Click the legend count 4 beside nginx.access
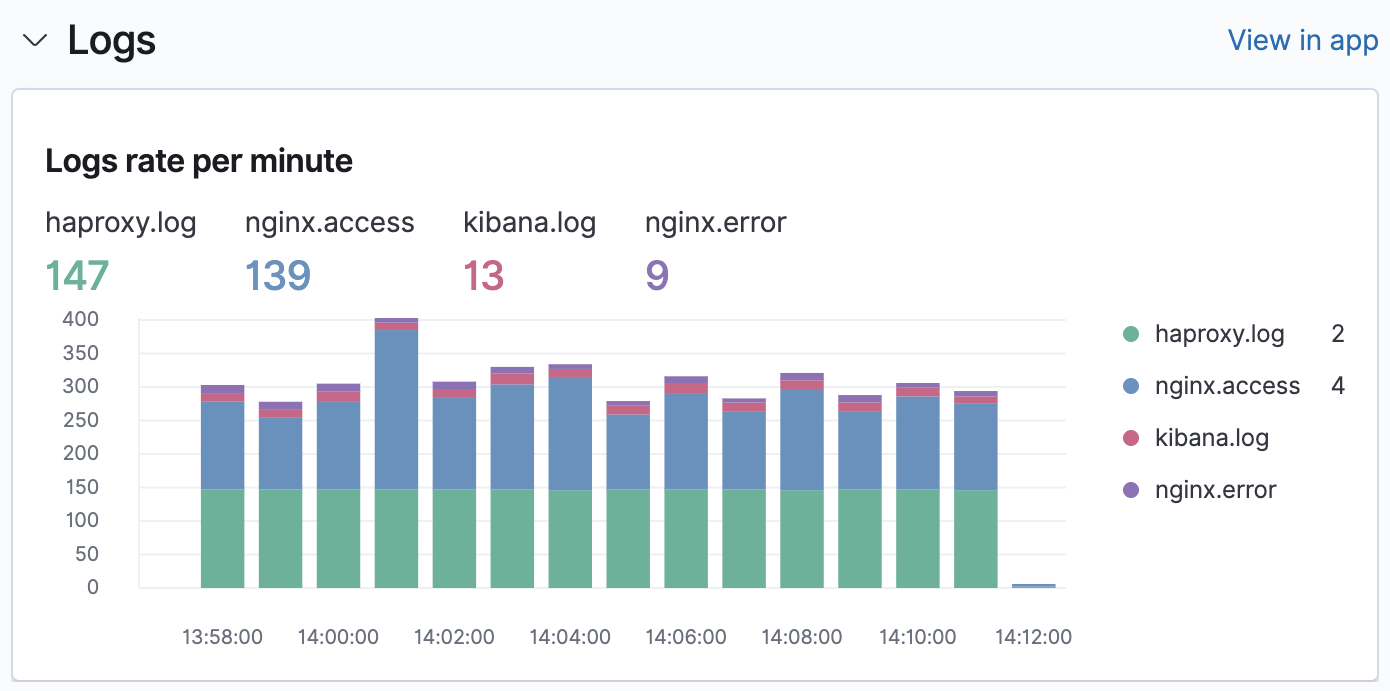 (1339, 385)
